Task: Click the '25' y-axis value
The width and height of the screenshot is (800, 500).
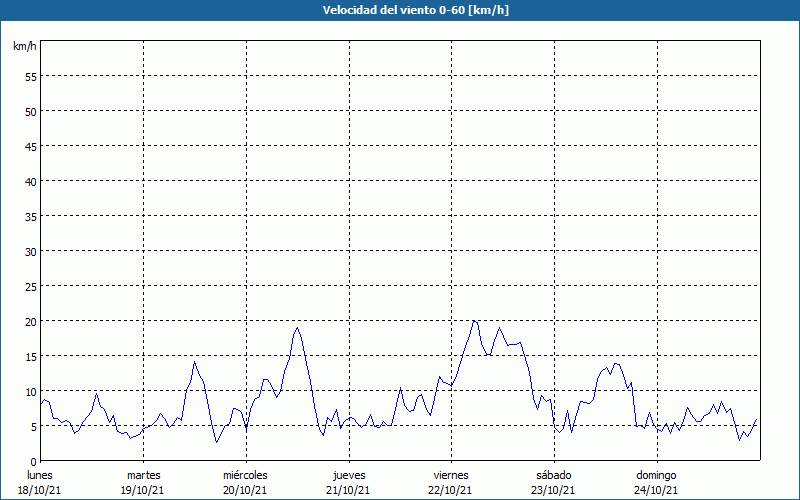Action: (31, 286)
